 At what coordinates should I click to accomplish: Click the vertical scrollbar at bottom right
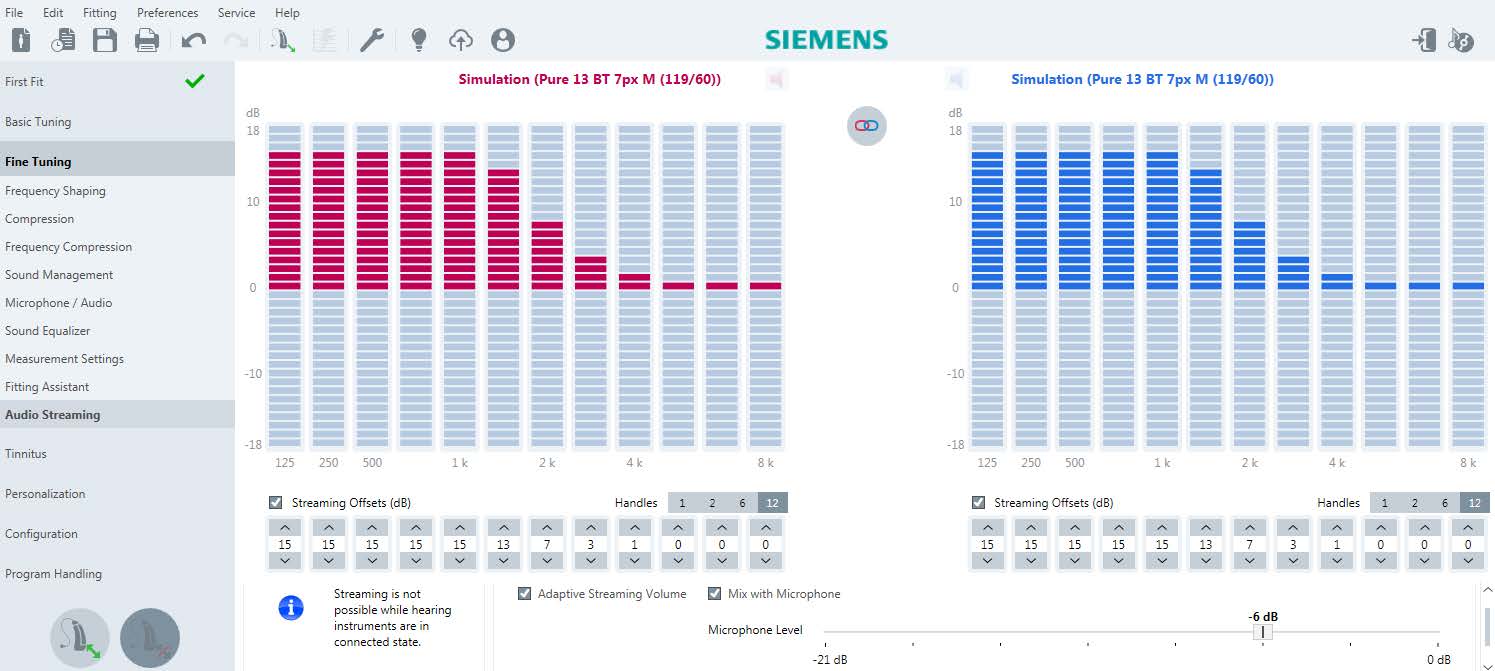coord(1487,628)
